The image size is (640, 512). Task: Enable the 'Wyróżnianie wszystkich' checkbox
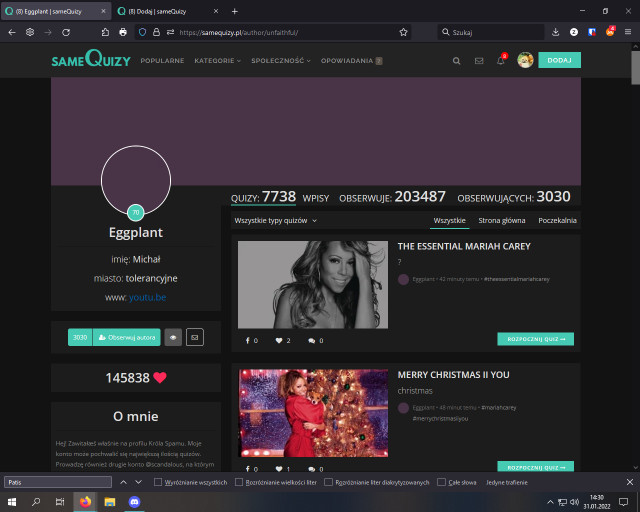(x=159, y=482)
